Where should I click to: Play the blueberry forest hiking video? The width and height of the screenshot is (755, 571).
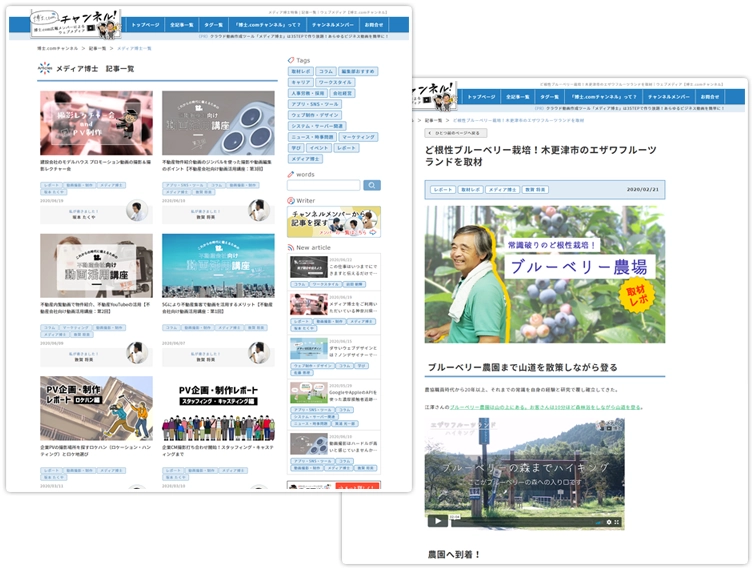[x=437, y=520]
